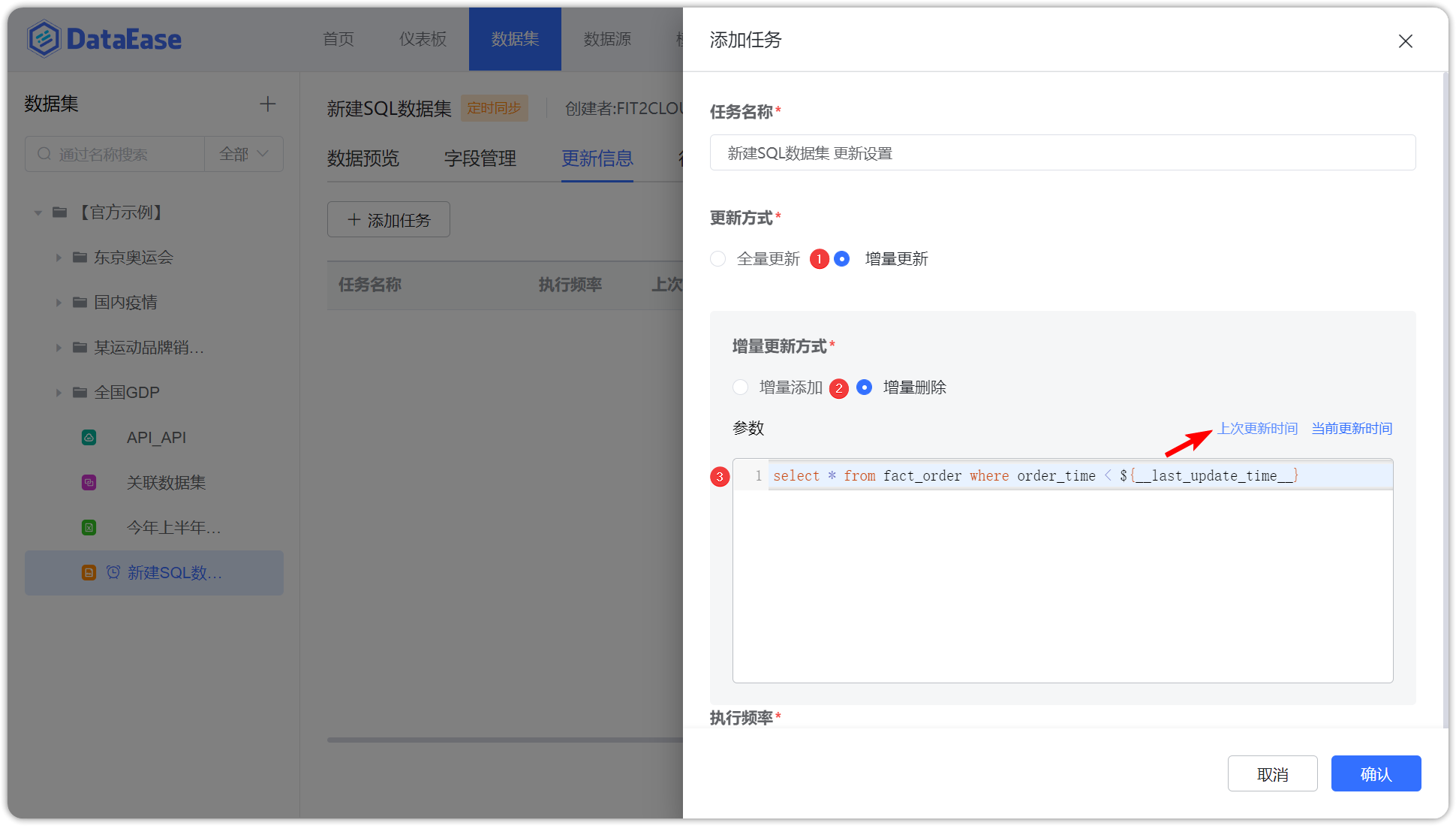Screen dimensions: 1456x826
Task: Click the 执行频率 column header
Action: click(570, 285)
